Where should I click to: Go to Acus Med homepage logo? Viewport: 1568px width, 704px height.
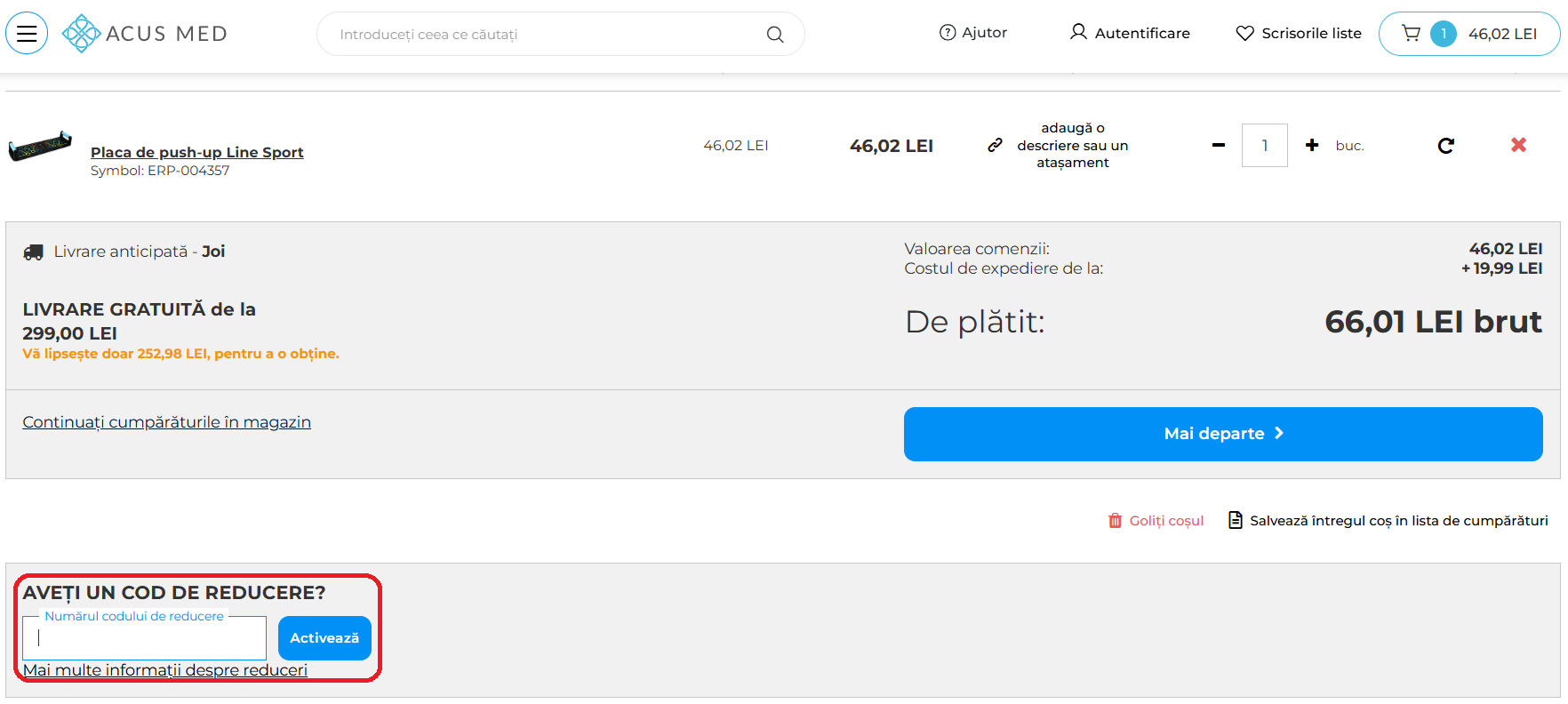145,33
